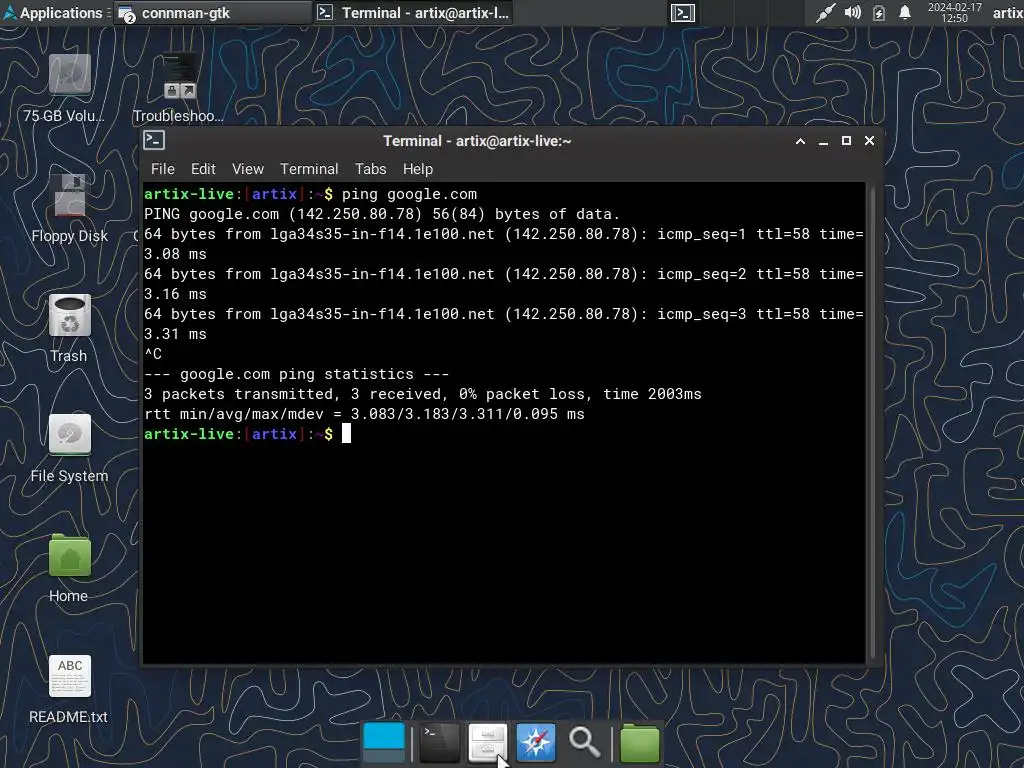1024x768 pixels.
Task: Click the Terminal vertical scrollbar
Action: click(x=871, y=422)
